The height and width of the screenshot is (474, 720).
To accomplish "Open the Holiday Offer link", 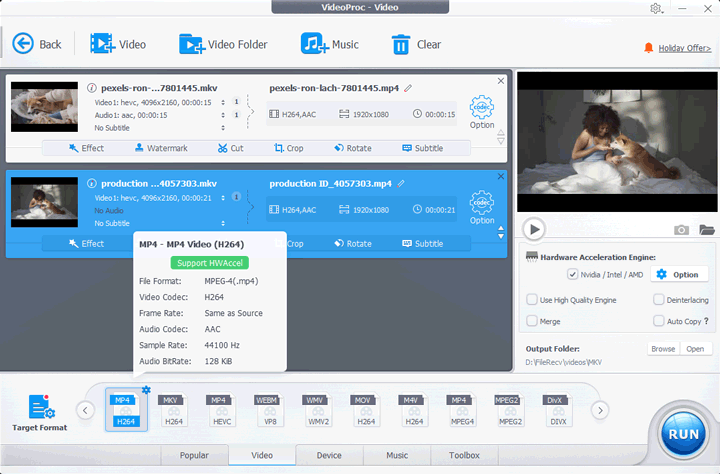I will click(x=684, y=48).
